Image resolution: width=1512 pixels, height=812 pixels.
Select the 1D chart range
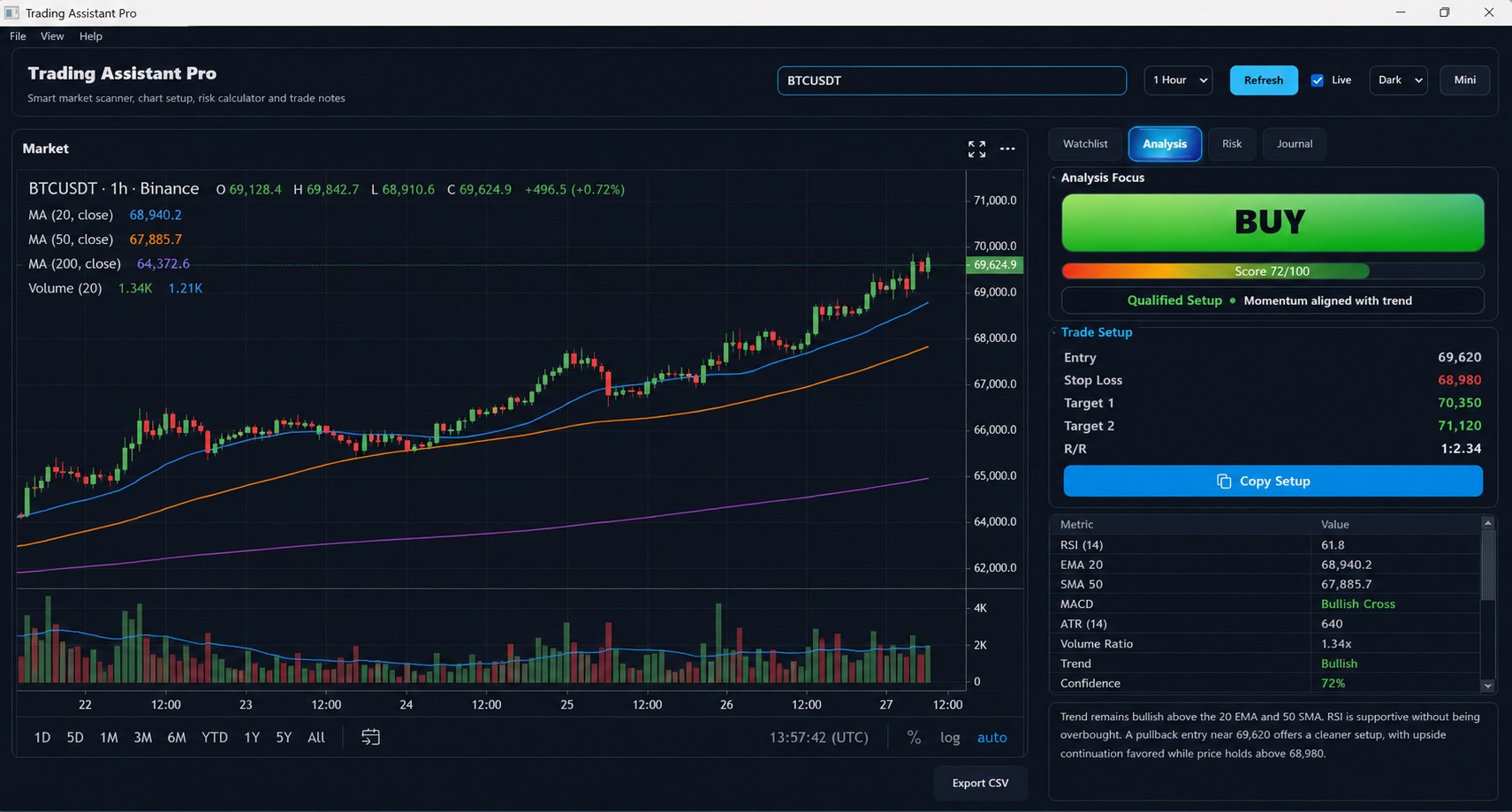click(x=42, y=737)
